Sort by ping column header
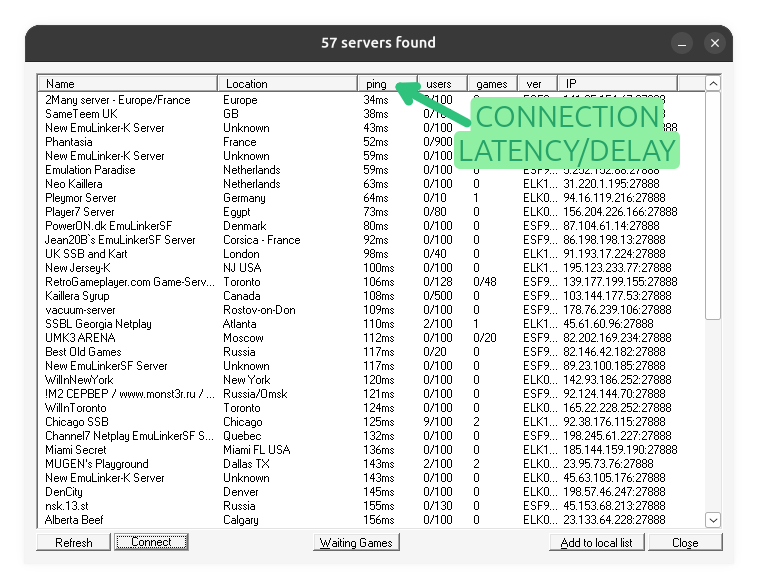The width and height of the screenshot is (758, 588). click(x=387, y=84)
